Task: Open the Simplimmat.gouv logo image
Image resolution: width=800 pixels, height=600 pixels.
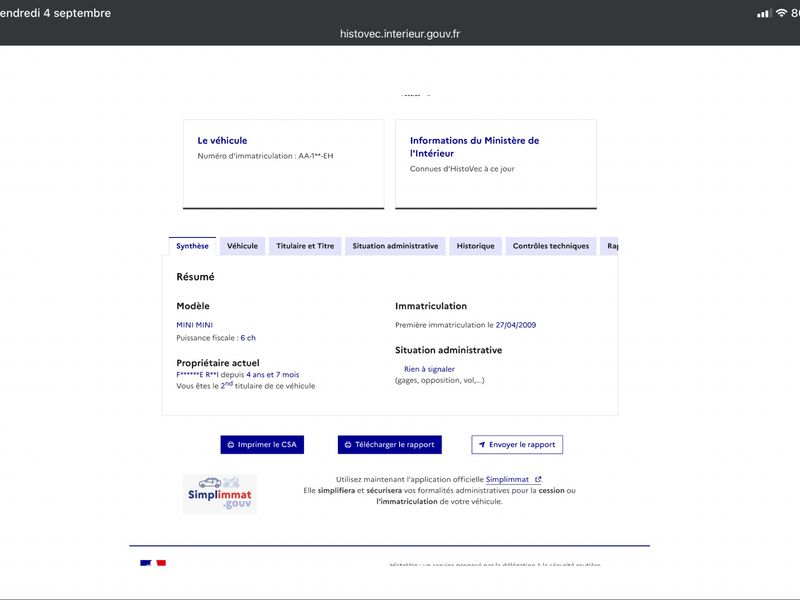Action: click(x=220, y=494)
